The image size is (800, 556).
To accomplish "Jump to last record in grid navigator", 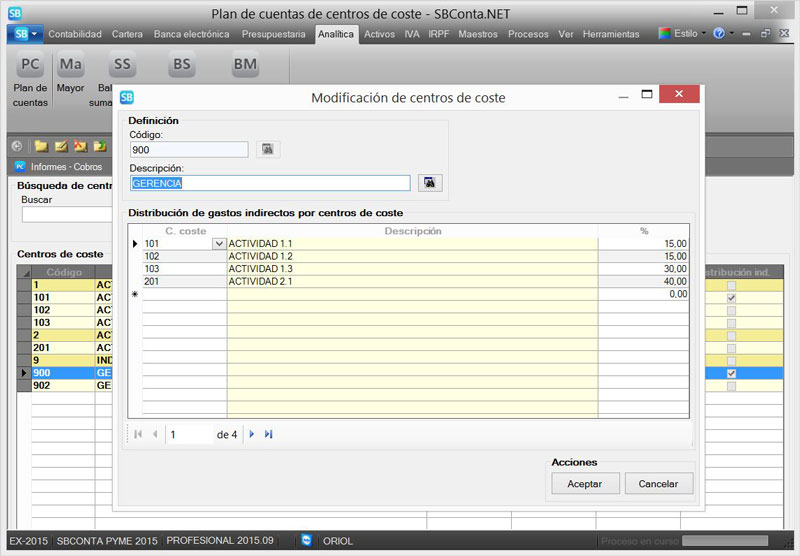I will (268, 434).
